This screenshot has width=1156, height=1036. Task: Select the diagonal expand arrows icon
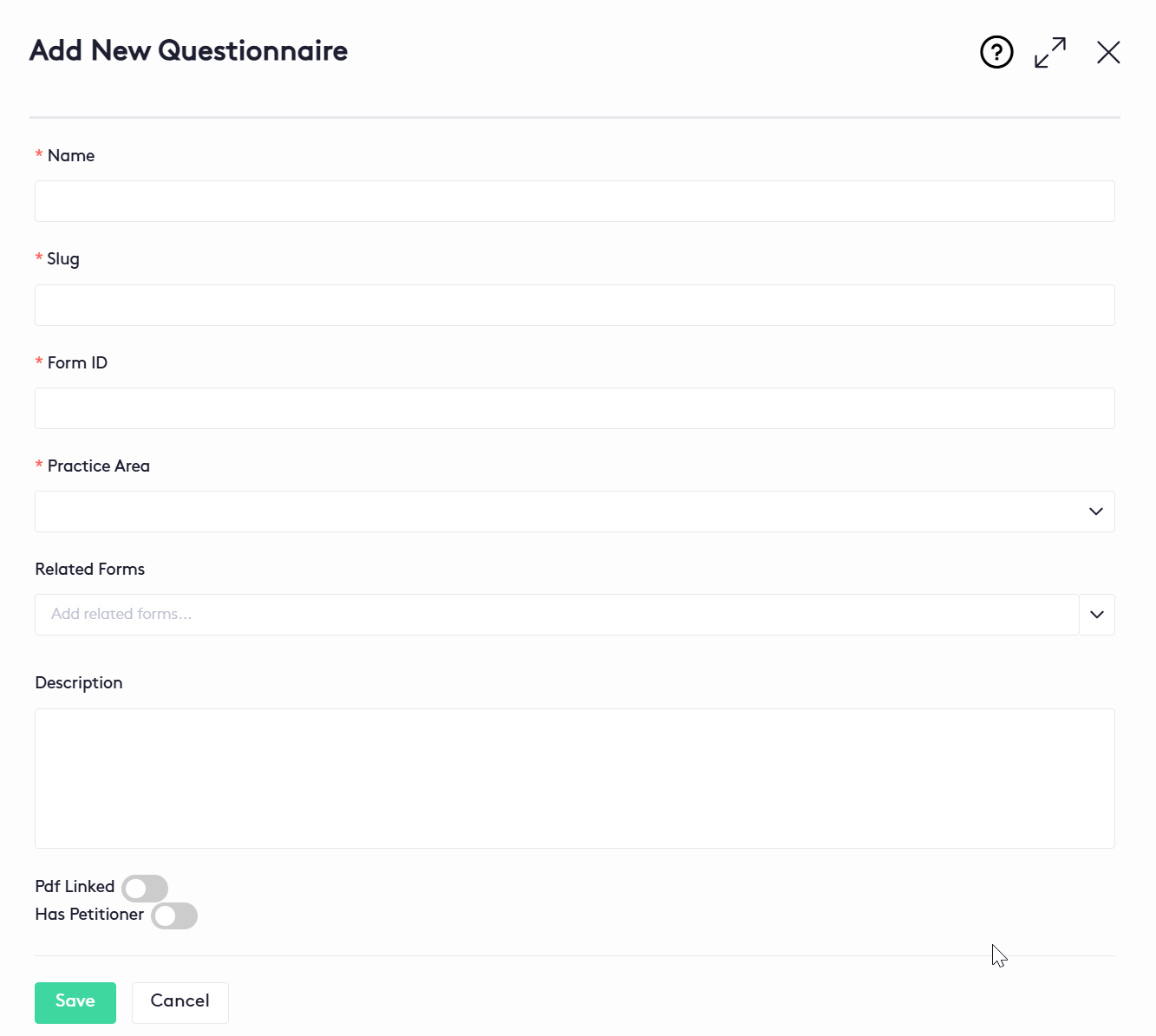(x=1049, y=52)
